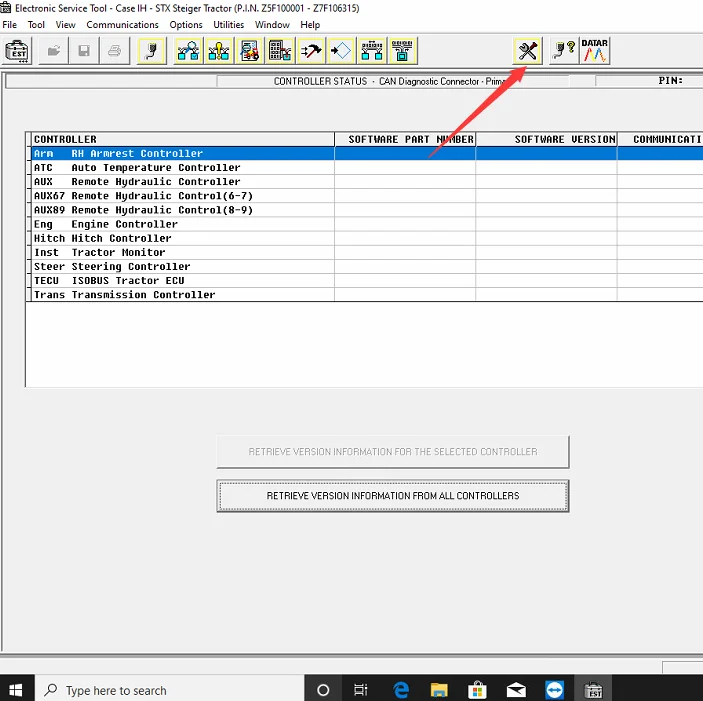The height and width of the screenshot is (701, 703).
Task: Click the two-controller network toolbar icon
Action: coord(372,51)
